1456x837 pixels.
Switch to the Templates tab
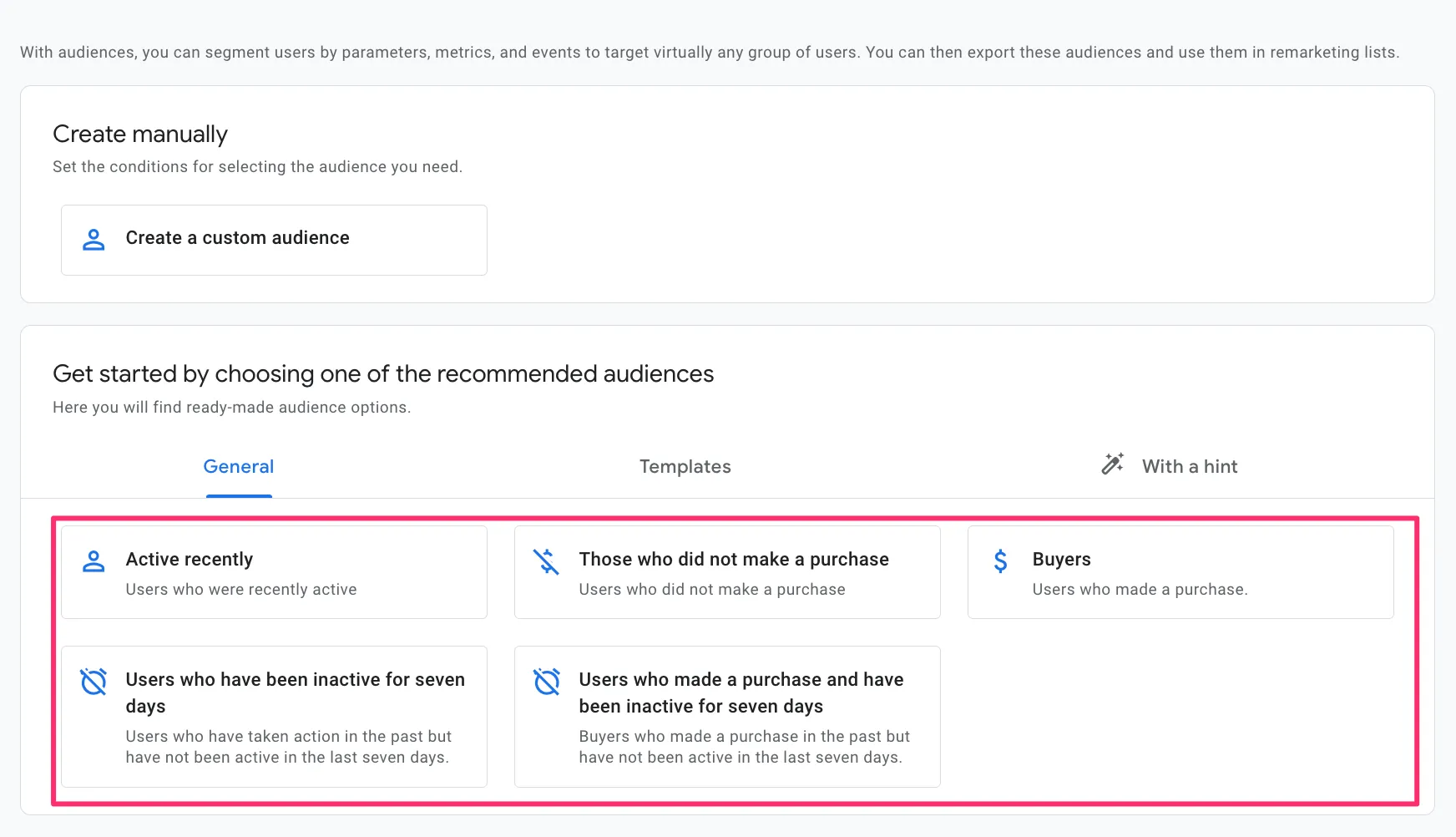pyautogui.click(x=685, y=466)
